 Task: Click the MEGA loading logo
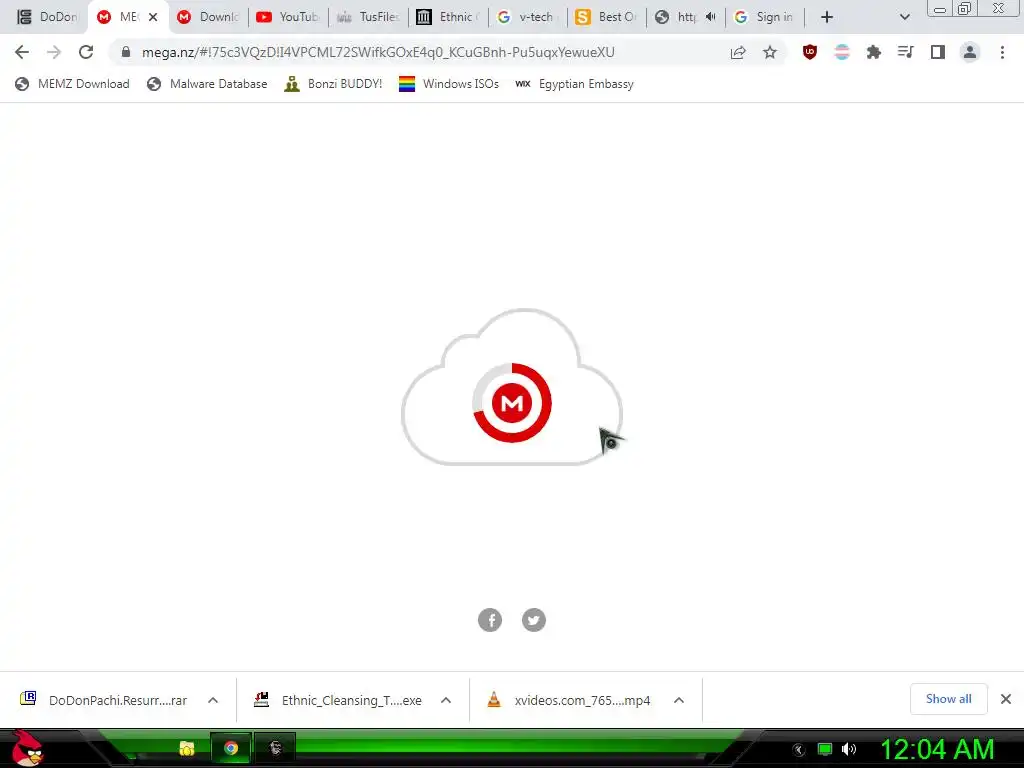512,403
